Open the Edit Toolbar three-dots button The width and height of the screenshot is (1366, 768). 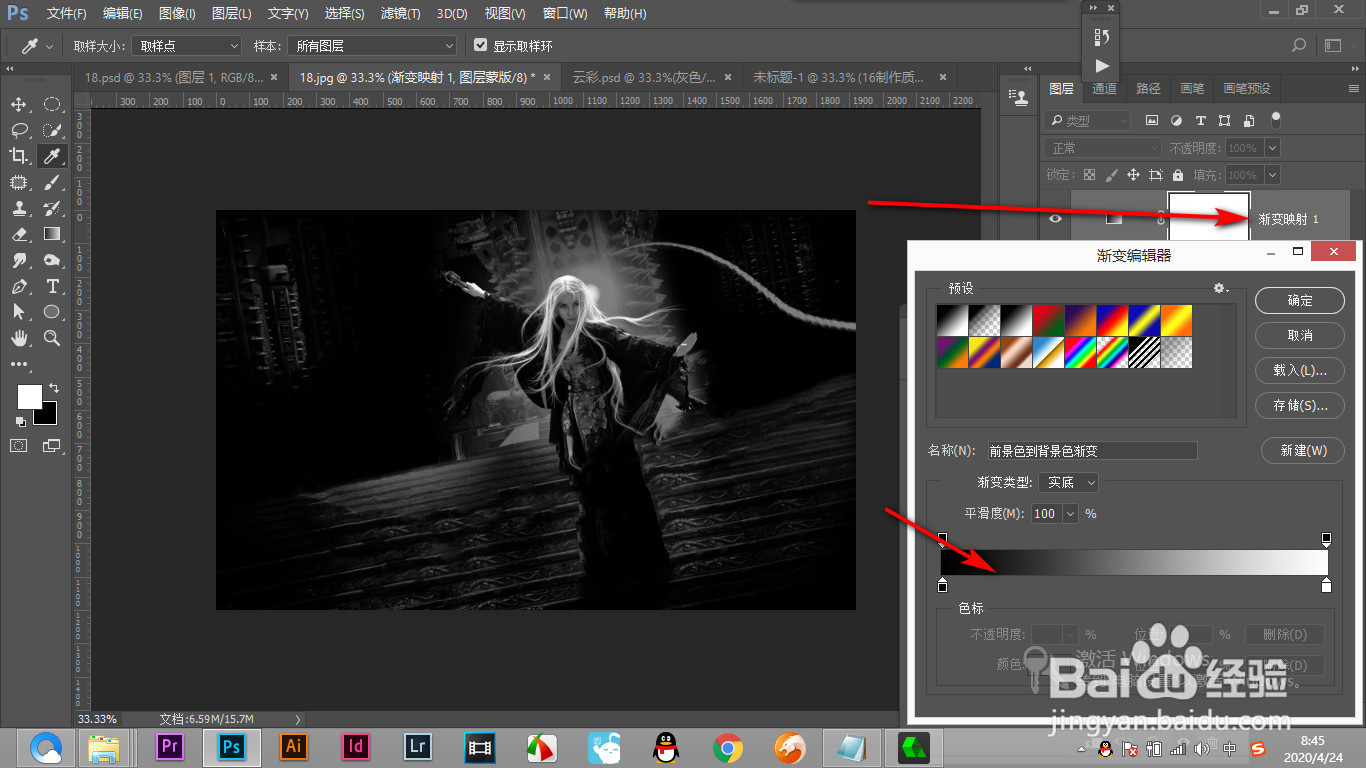(x=19, y=364)
